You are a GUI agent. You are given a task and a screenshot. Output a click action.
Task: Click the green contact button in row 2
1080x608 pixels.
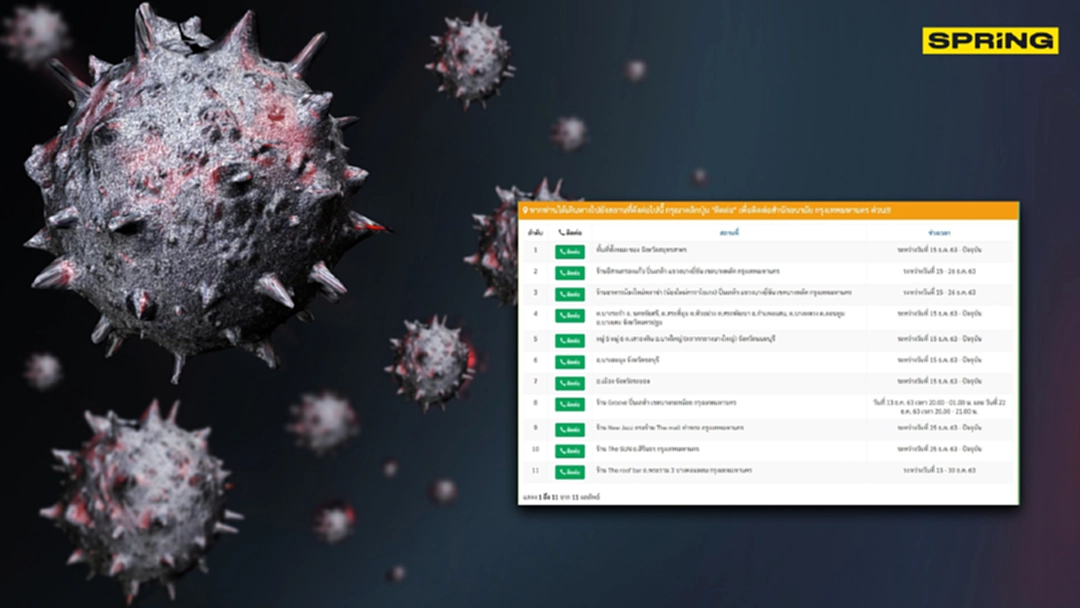click(x=570, y=273)
